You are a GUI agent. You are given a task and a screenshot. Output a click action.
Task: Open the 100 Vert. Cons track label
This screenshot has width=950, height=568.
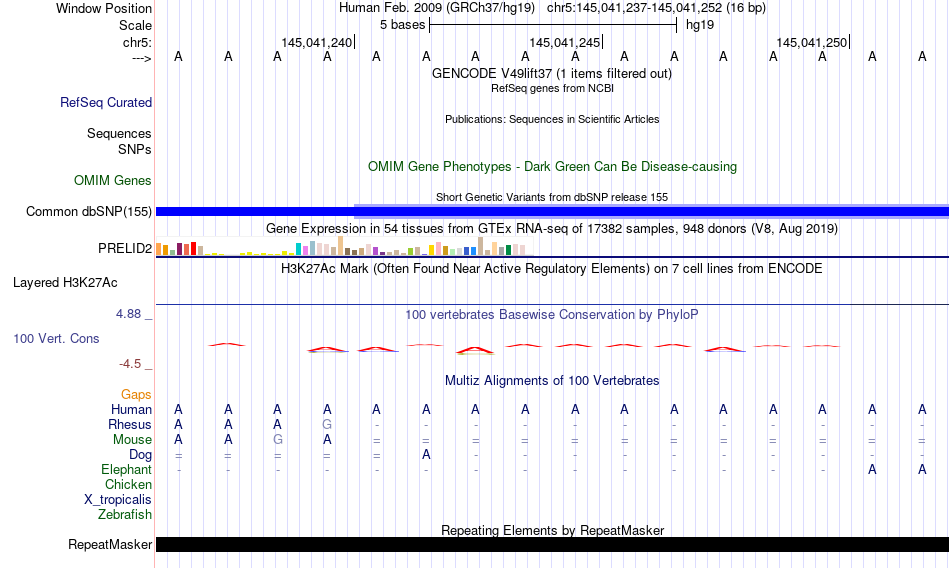point(56,339)
